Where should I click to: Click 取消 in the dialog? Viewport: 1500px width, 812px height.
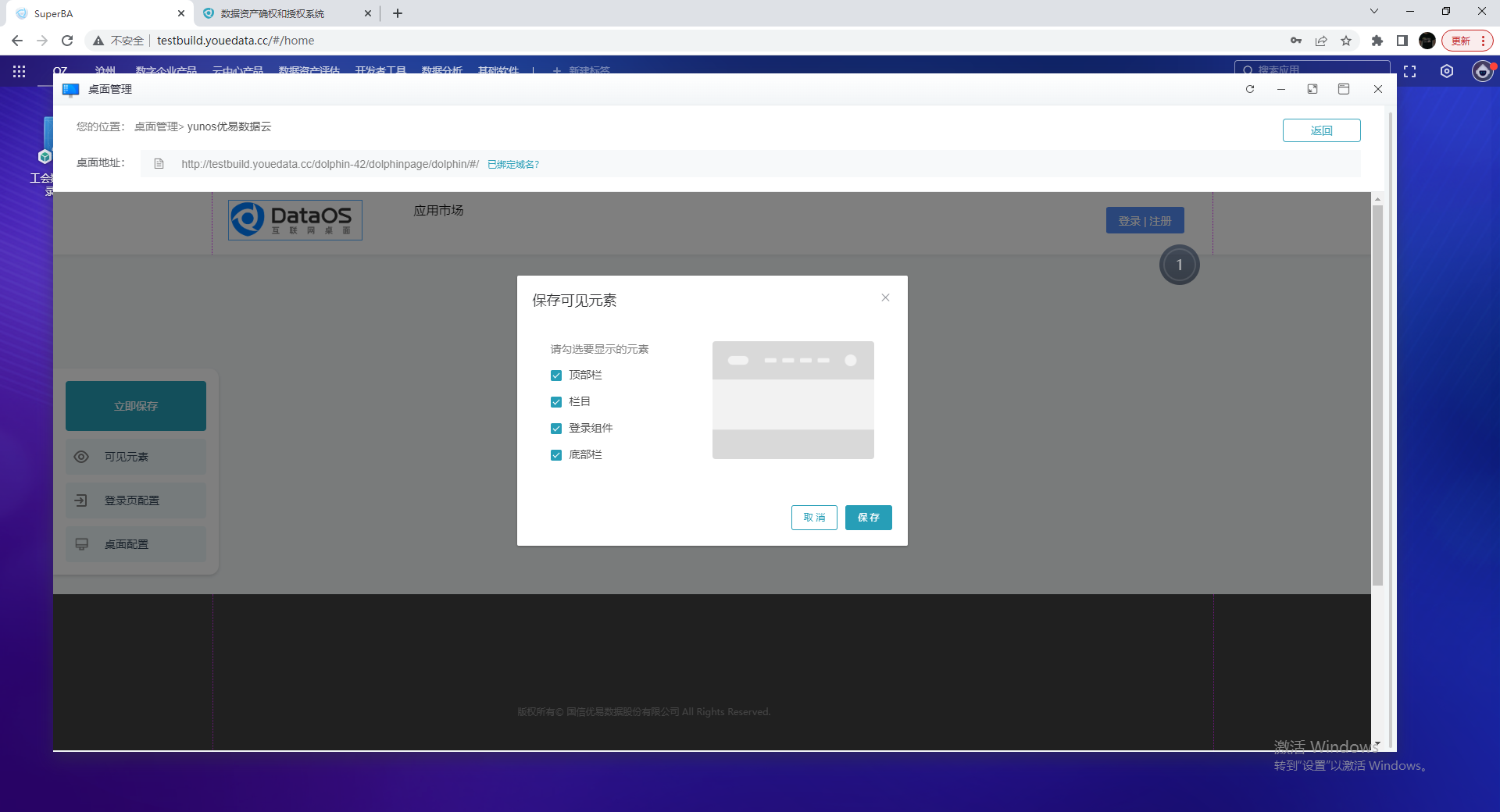point(814,518)
